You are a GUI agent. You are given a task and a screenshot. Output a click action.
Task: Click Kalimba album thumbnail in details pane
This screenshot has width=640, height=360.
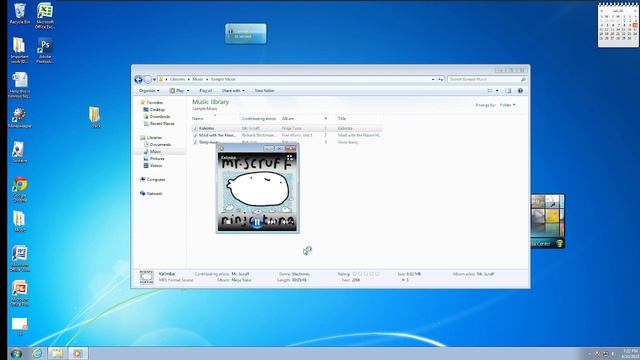[x=147, y=277]
